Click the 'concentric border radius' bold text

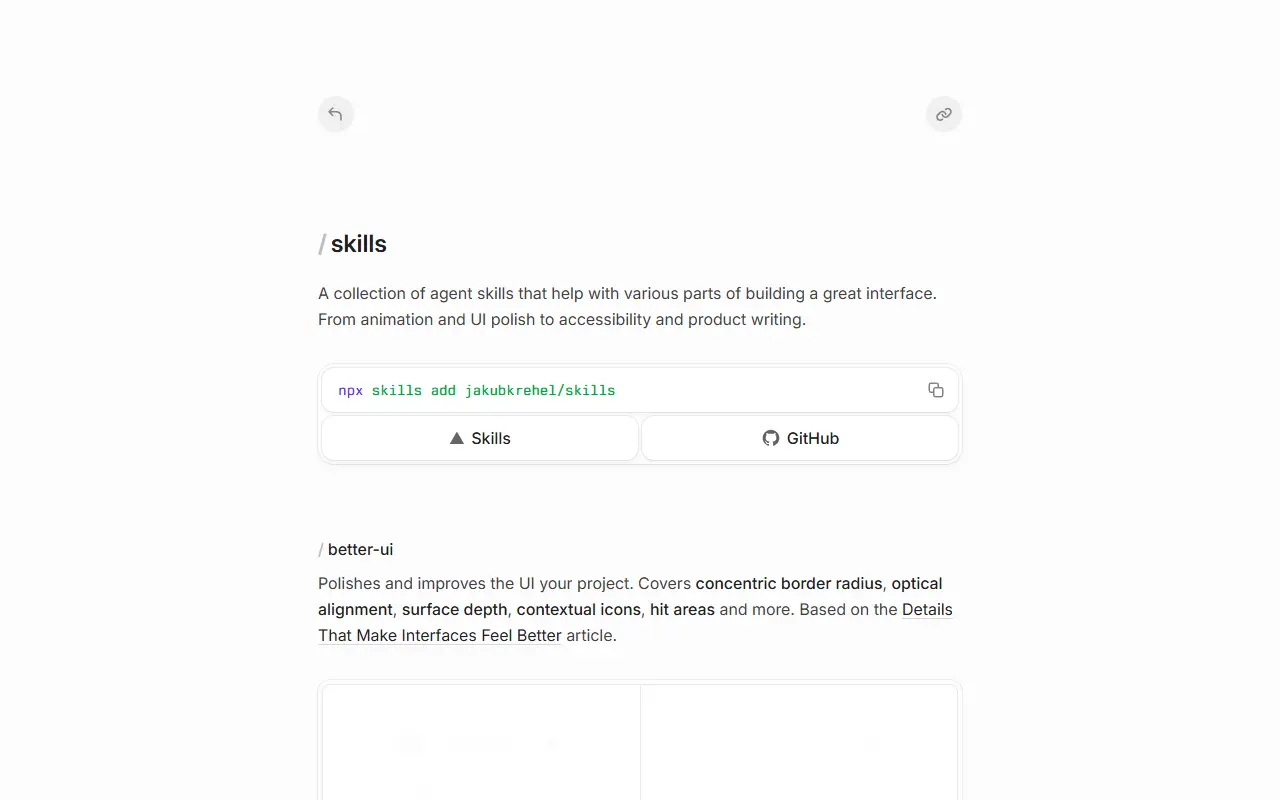coord(789,583)
